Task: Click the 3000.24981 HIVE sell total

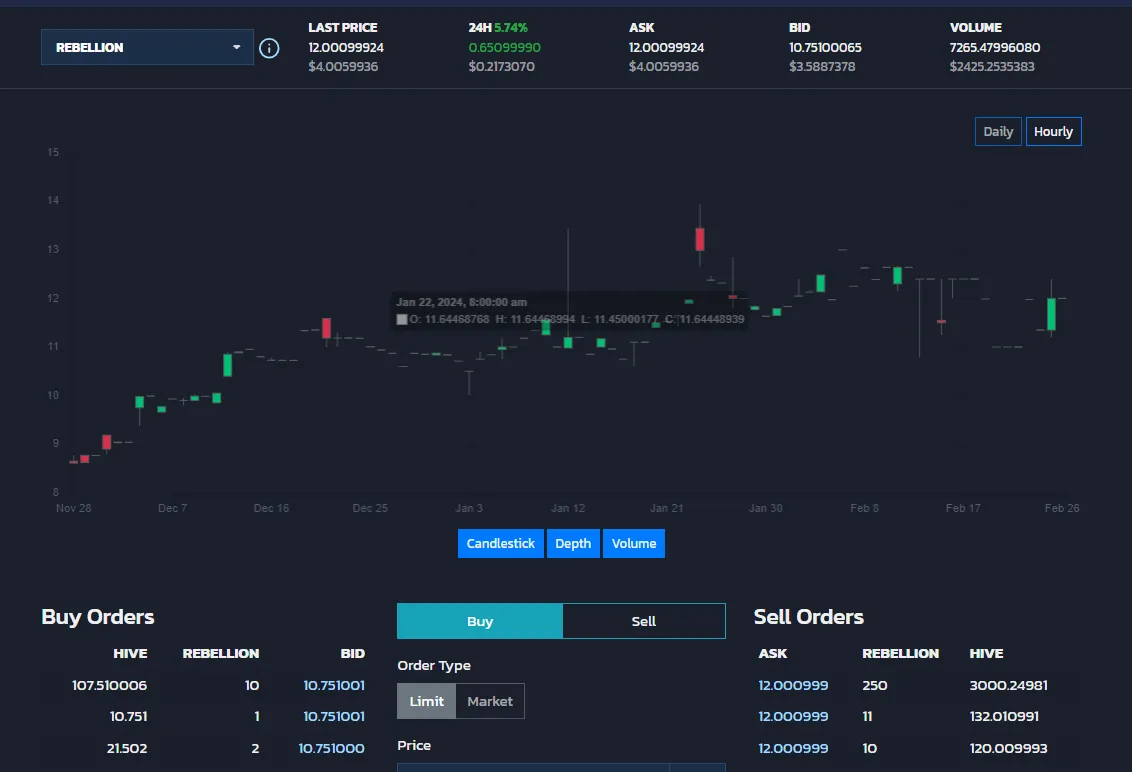Action: 1009,685
